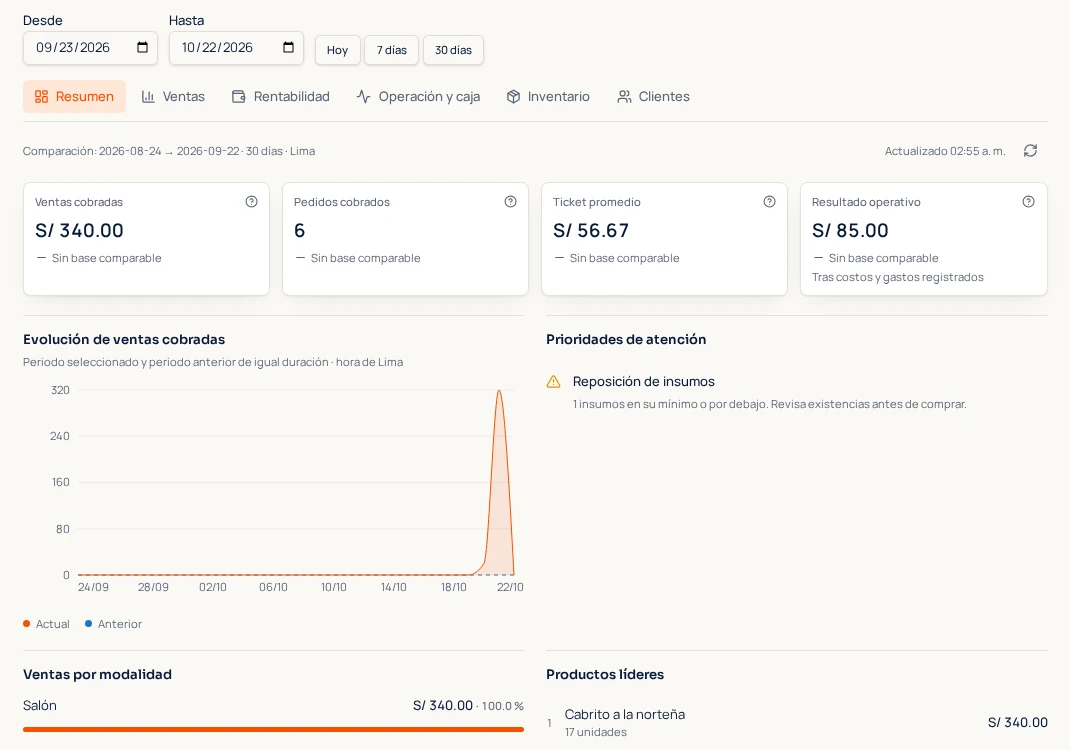Click the Resumen tab grid icon
Viewport: 1070px width, 750px height.
pos(42,96)
